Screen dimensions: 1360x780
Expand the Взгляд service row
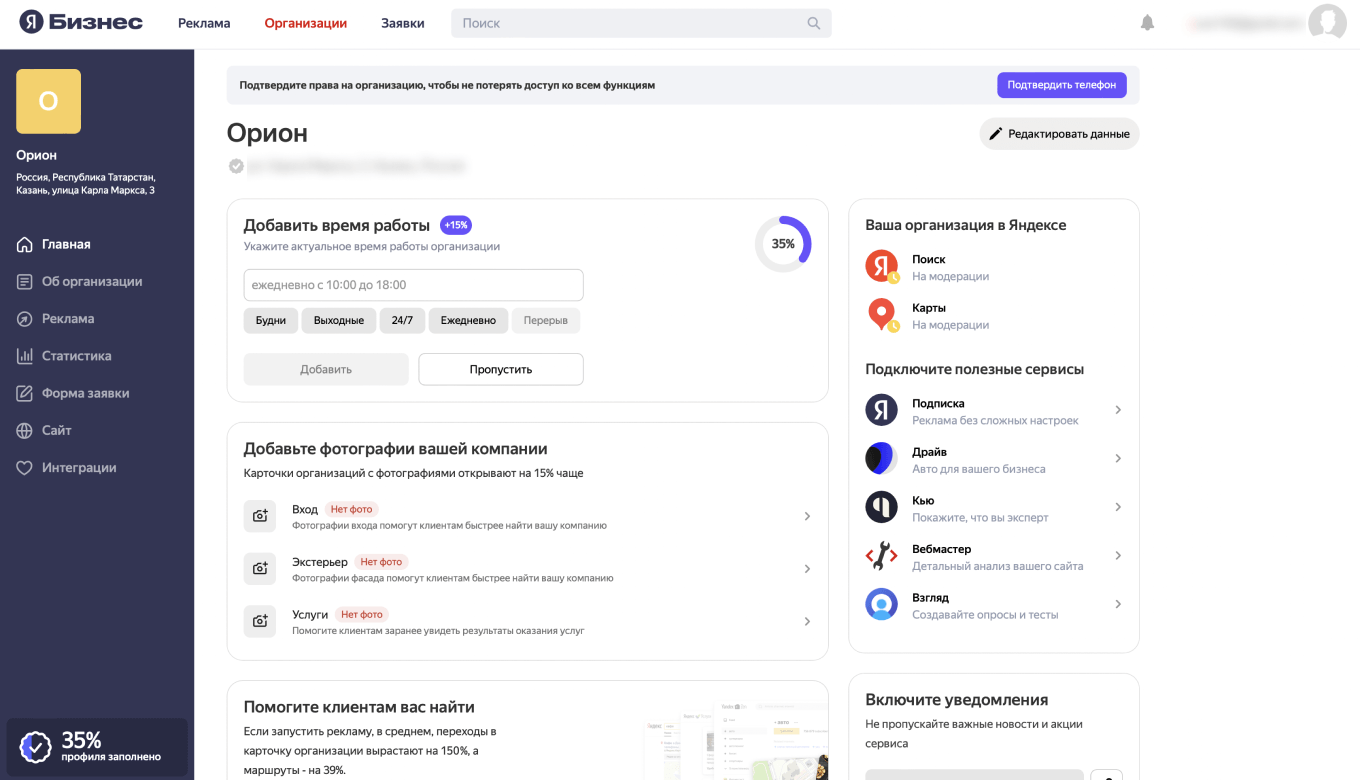(1118, 604)
